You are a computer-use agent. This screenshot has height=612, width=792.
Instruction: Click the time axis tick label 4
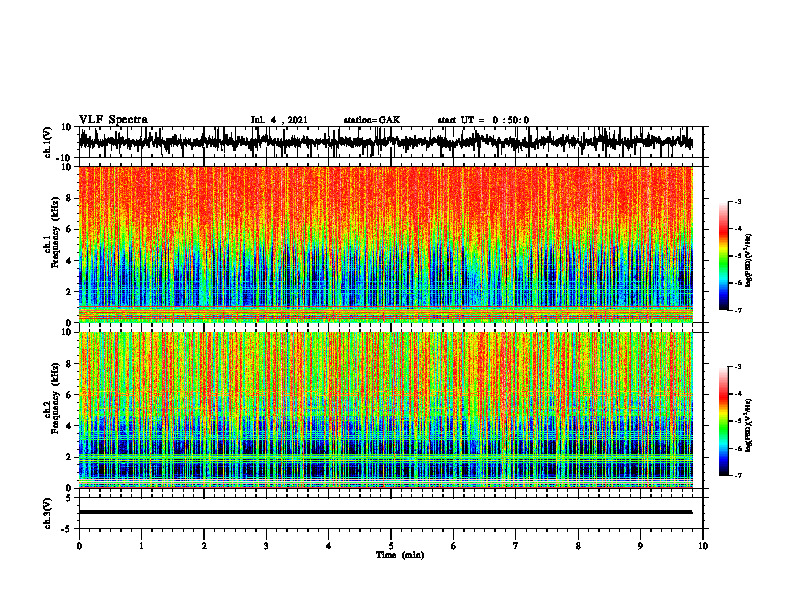pos(329,546)
